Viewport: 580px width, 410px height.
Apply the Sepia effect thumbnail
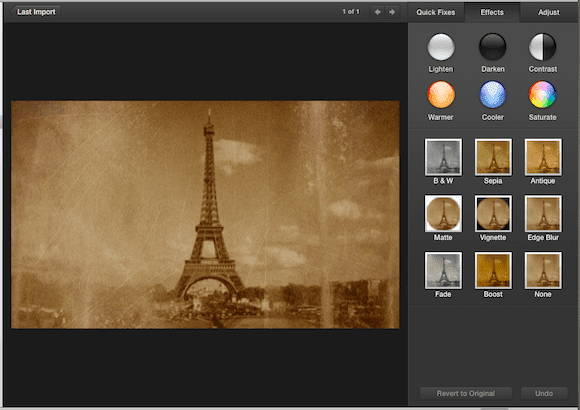[493, 157]
